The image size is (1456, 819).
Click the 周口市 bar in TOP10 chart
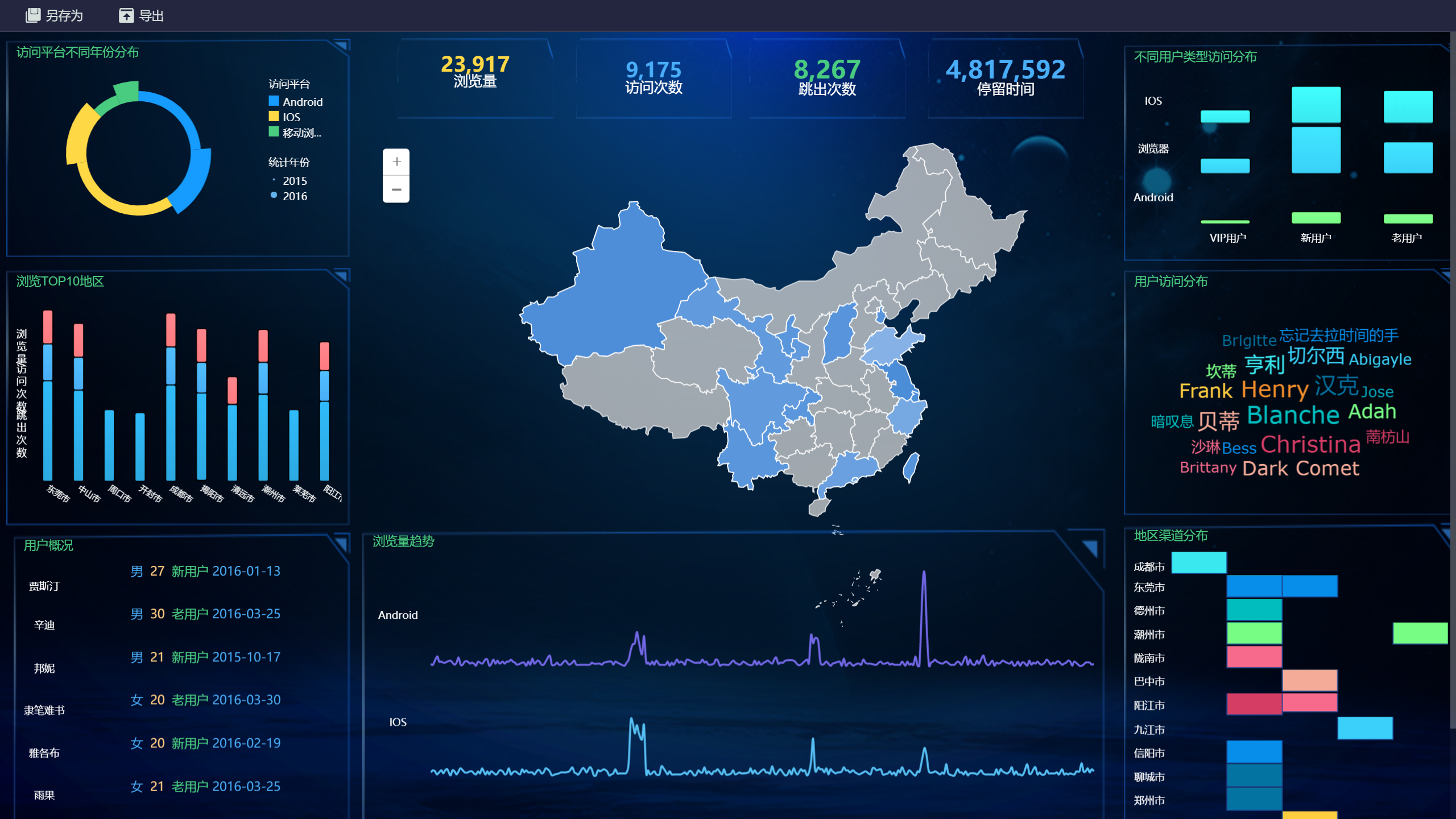[109, 445]
